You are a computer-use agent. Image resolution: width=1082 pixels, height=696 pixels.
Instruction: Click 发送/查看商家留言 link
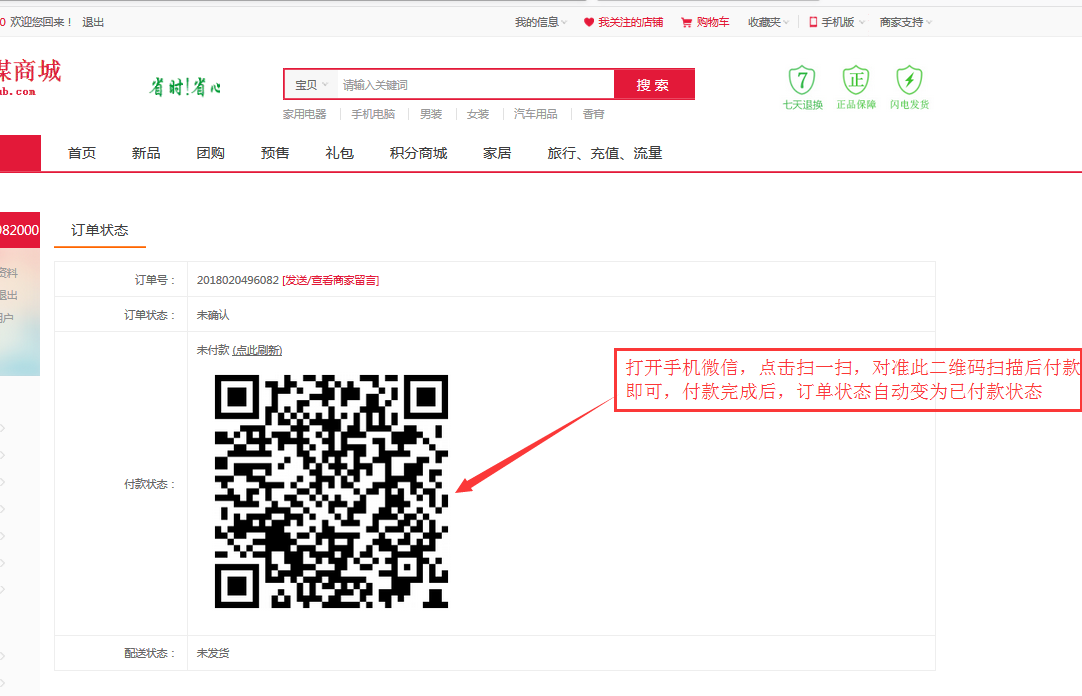coord(331,280)
